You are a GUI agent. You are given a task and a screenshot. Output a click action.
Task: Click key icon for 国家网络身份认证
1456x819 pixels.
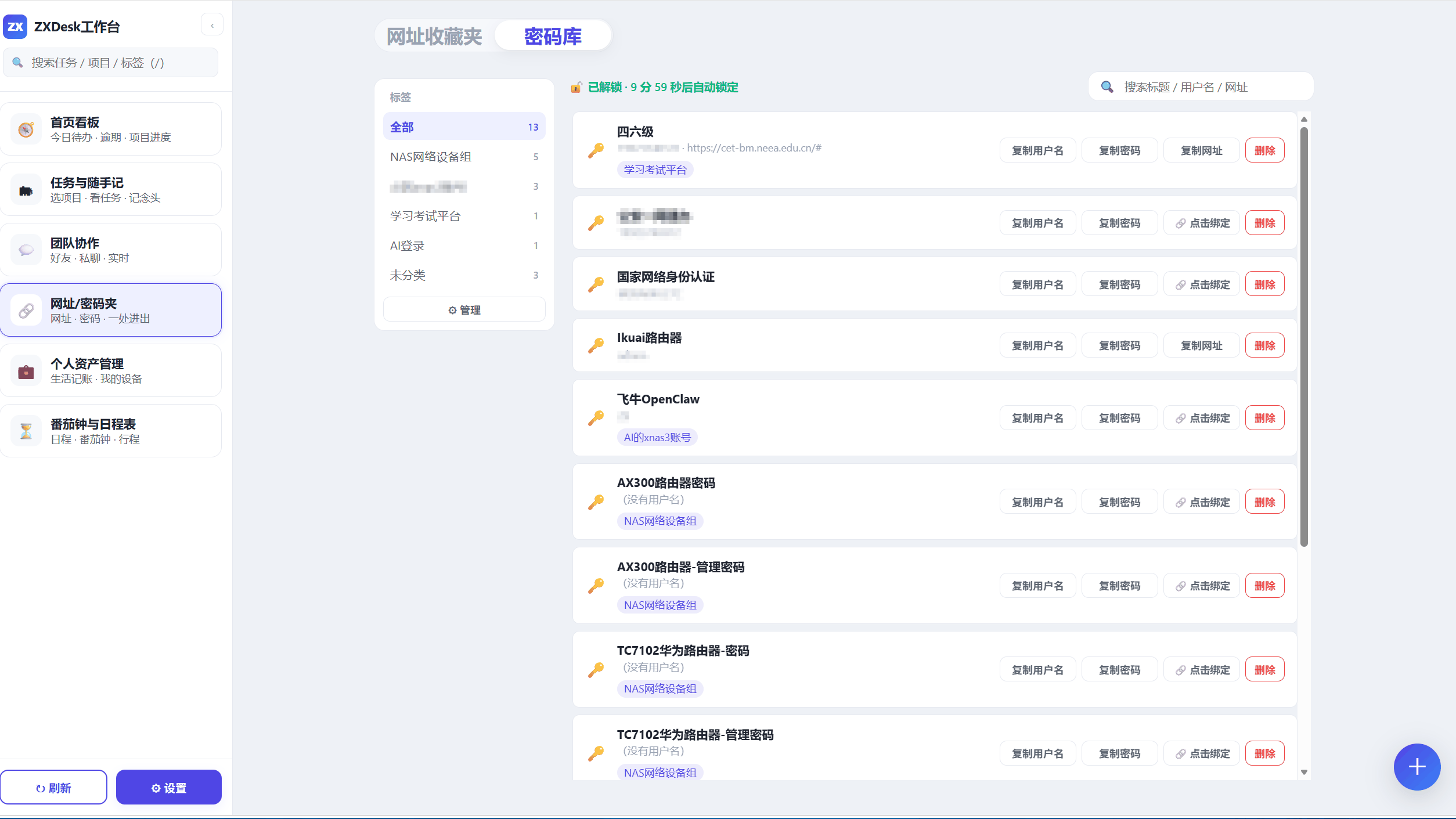(596, 284)
